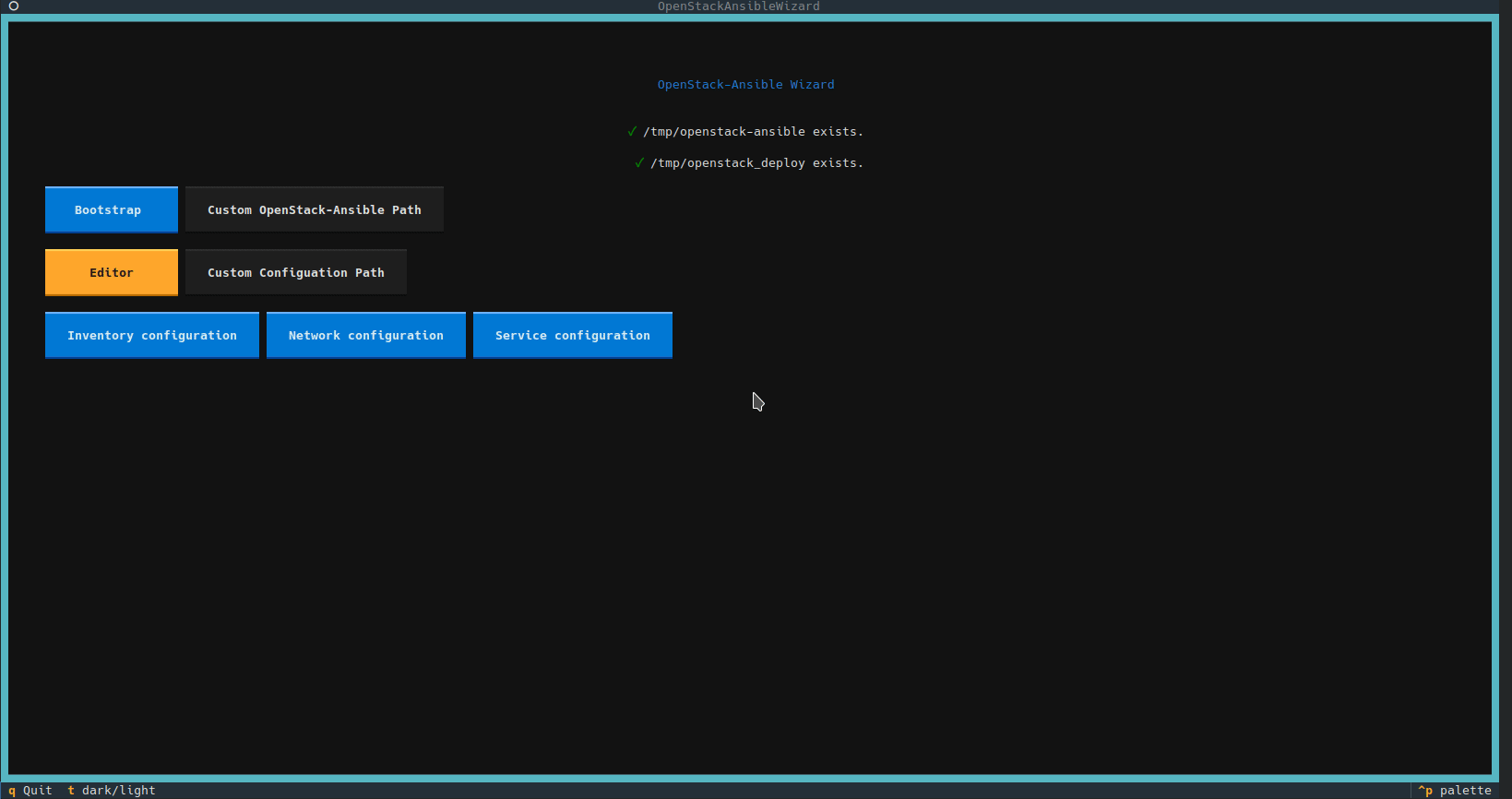Image resolution: width=1512 pixels, height=799 pixels.
Task: Click the Quit label in the footer
Action: pyautogui.click(x=38, y=791)
